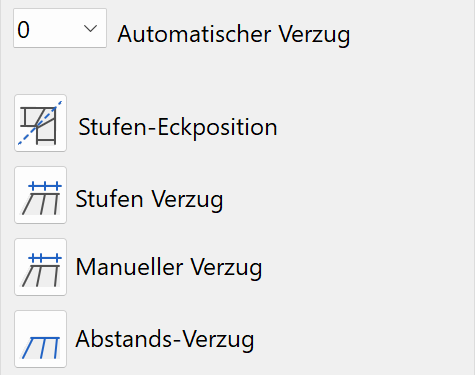475x375 pixels.
Task: Launch the distance-based Verzug tool
Action: click(x=40, y=339)
